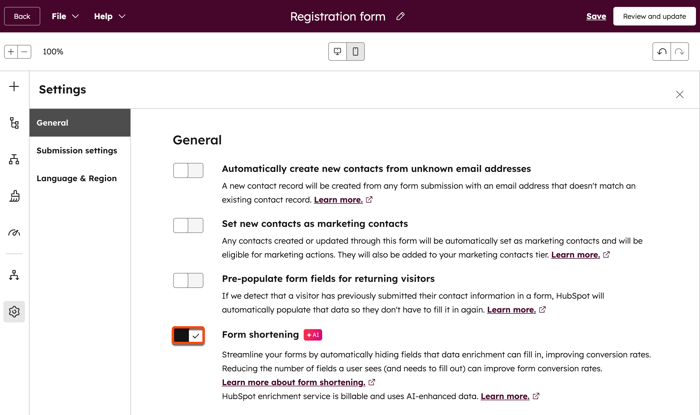Viewport: 700px width, 415px height.
Task: Open the styles paintbrush icon in sidebar
Action: [14, 197]
